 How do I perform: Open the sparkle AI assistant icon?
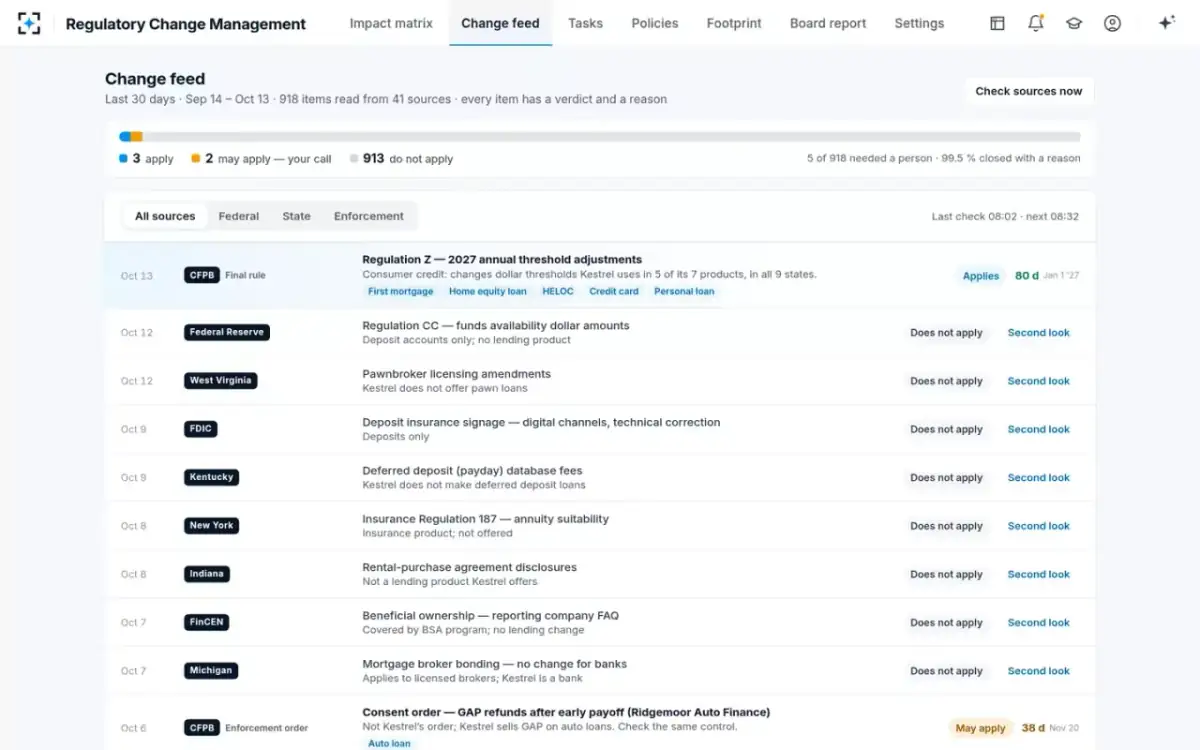[x=1166, y=23]
